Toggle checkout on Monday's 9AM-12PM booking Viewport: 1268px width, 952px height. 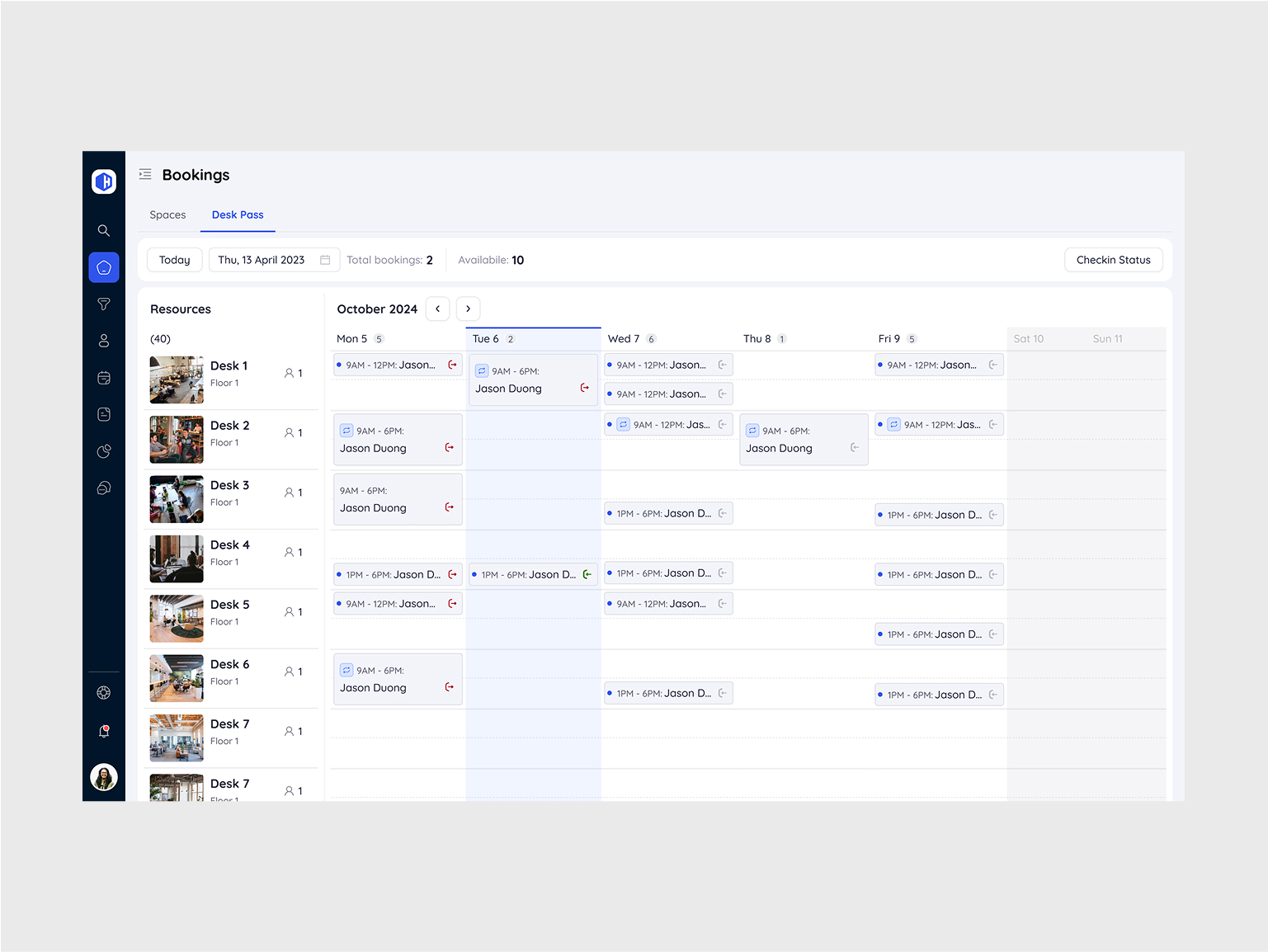(x=452, y=364)
